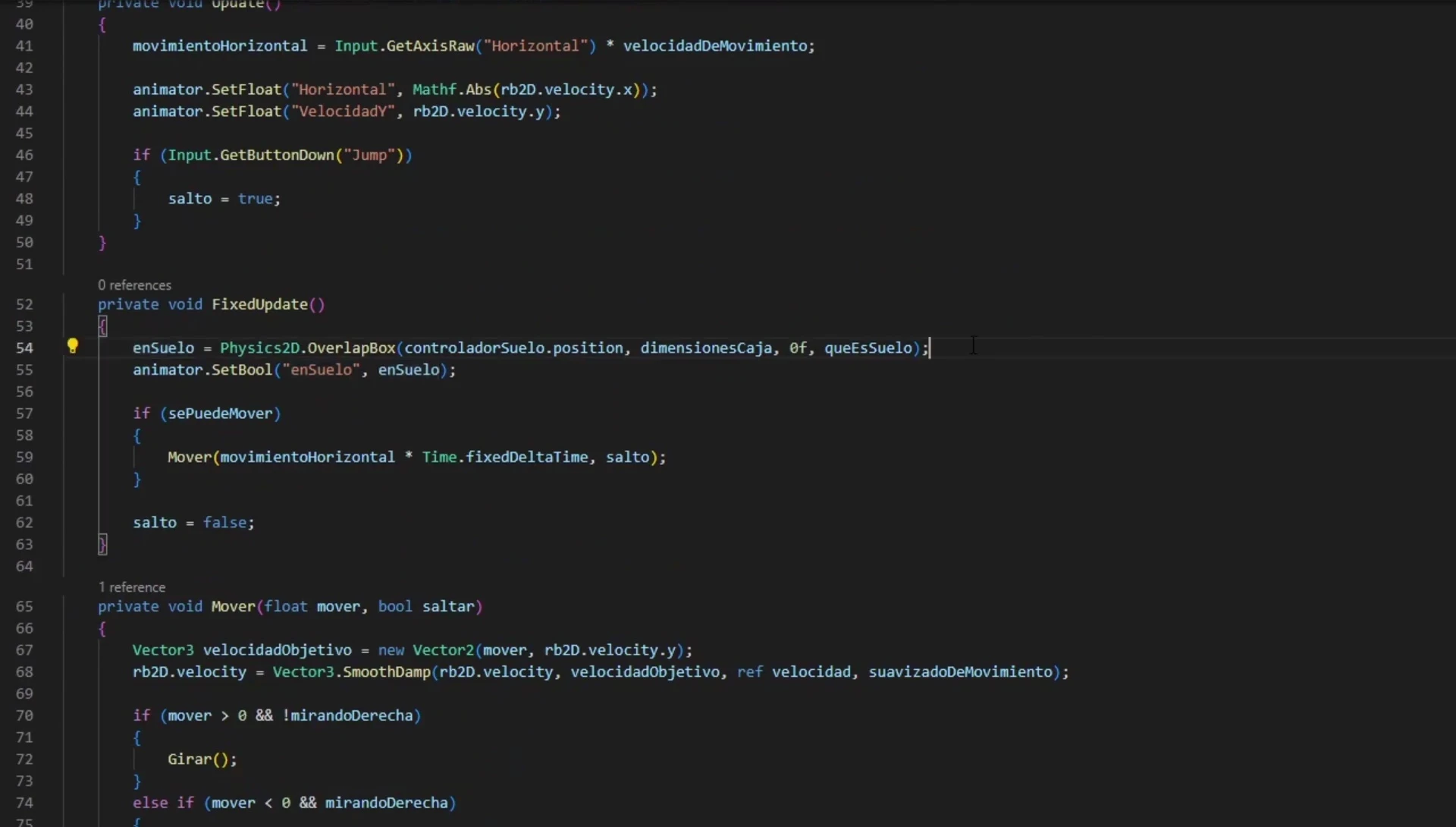The height and width of the screenshot is (827, 1456).
Task: Open the '0 references' CodeLens link
Action: pyautogui.click(x=134, y=285)
